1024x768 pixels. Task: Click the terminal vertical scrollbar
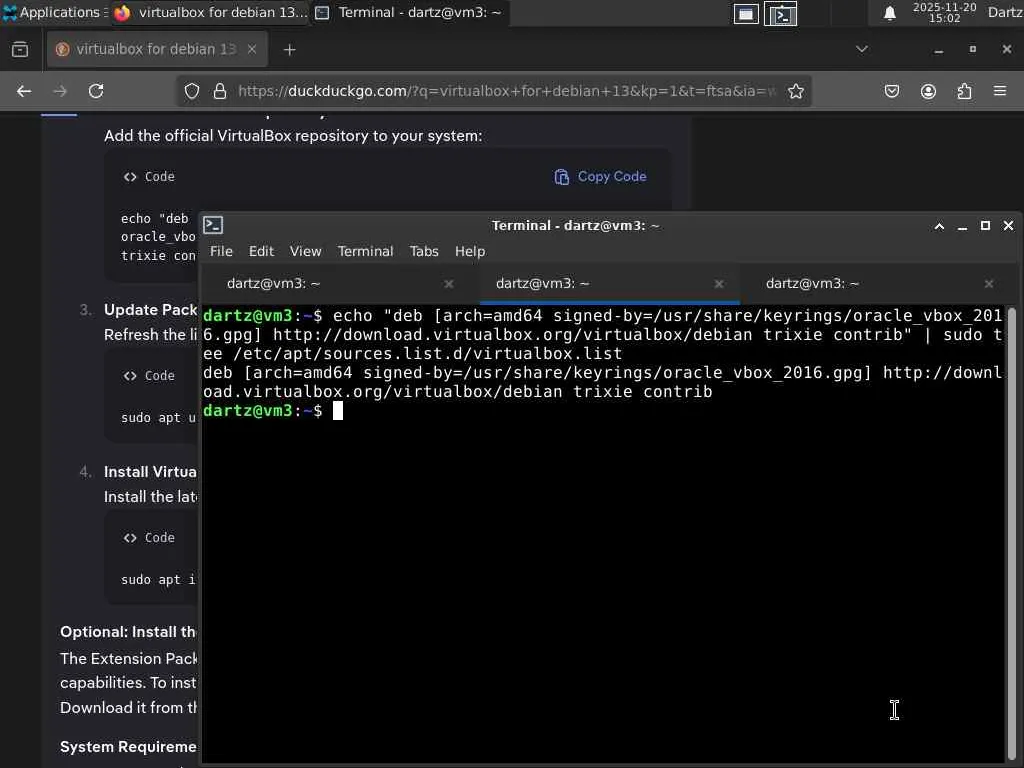point(1011,532)
